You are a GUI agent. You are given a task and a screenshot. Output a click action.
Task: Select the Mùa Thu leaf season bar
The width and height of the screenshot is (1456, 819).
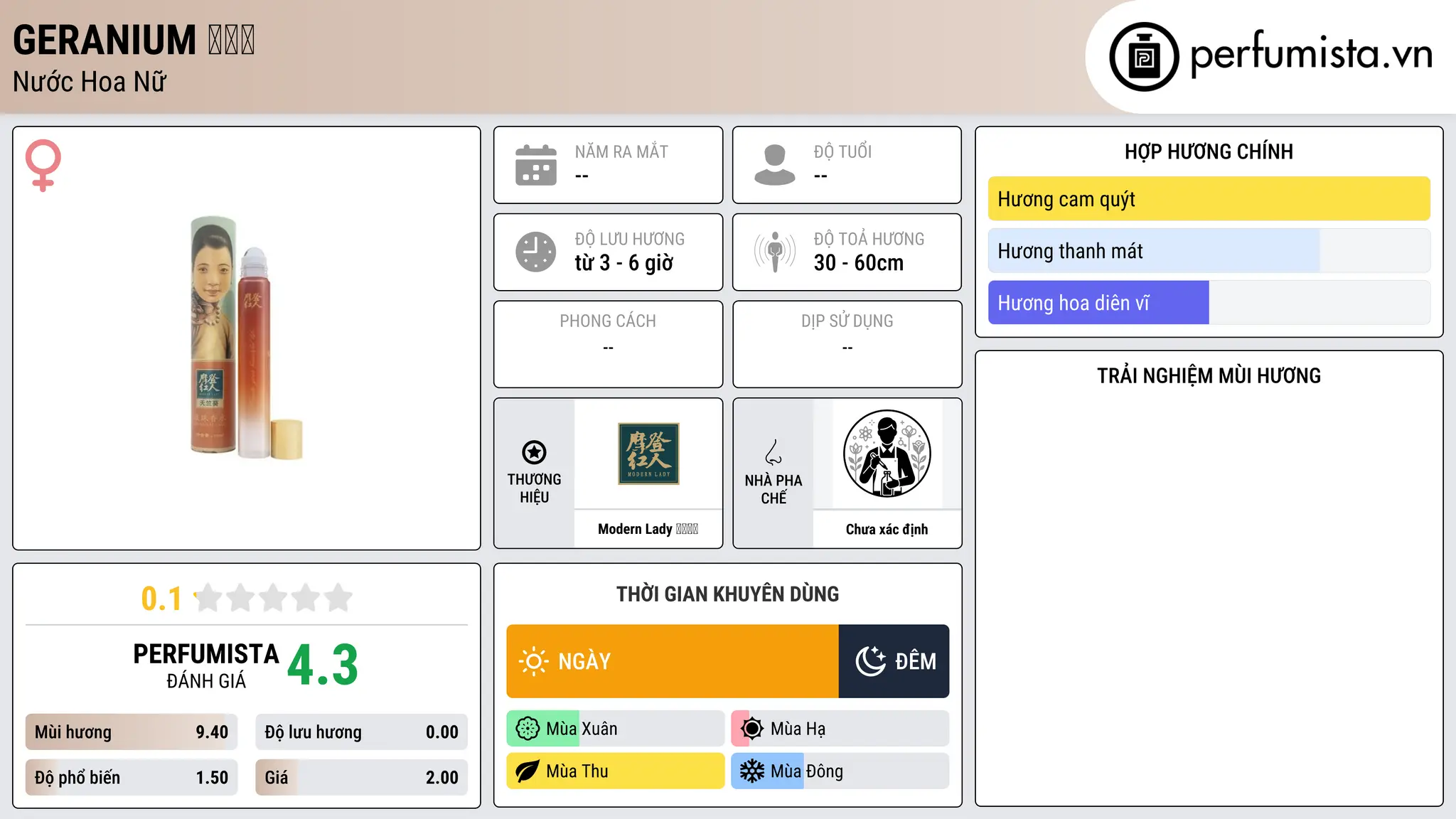click(x=616, y=771)
